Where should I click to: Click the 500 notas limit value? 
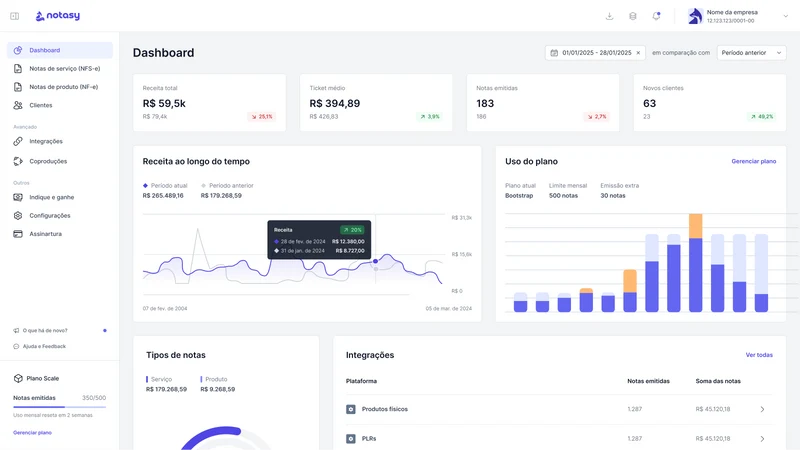tap(563, 196)
